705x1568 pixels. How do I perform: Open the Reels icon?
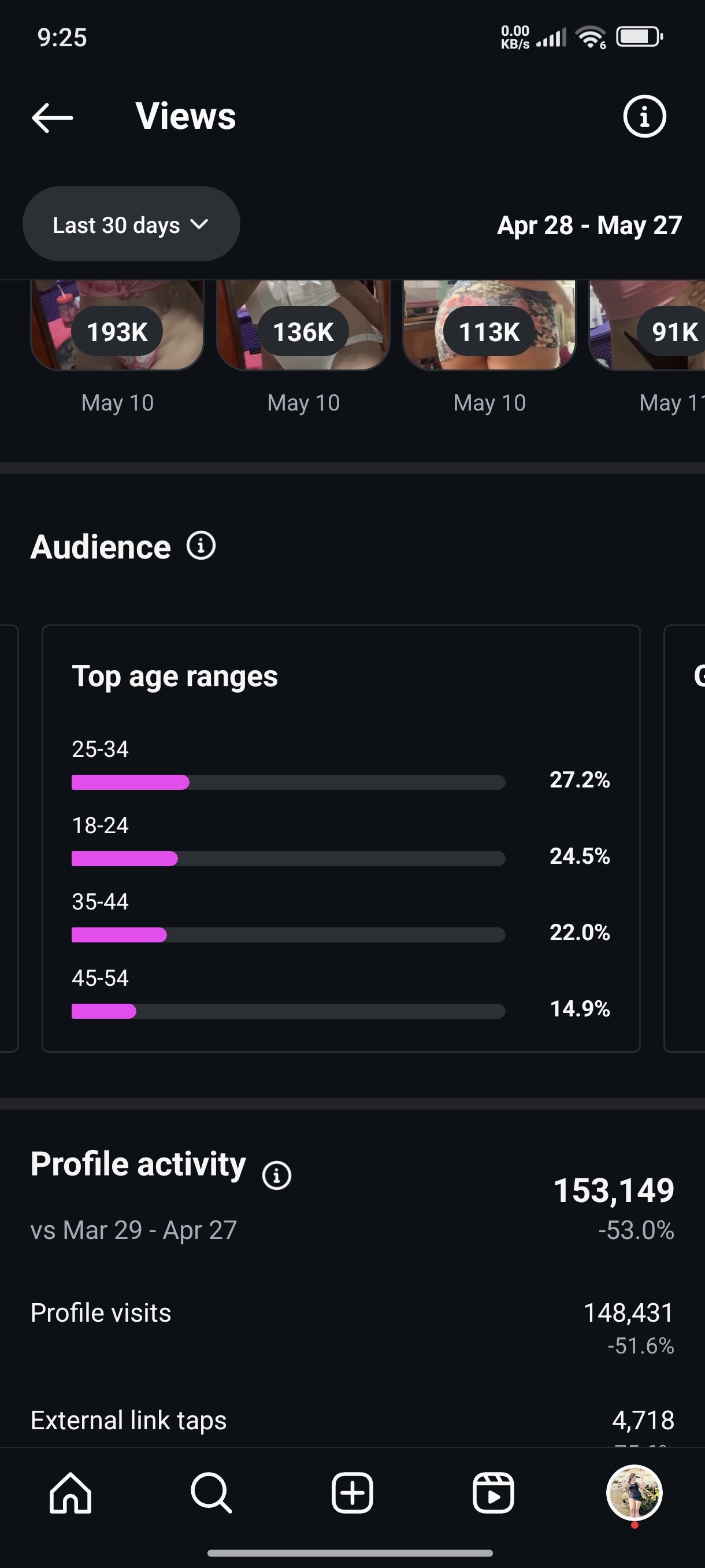point(493,1493)
